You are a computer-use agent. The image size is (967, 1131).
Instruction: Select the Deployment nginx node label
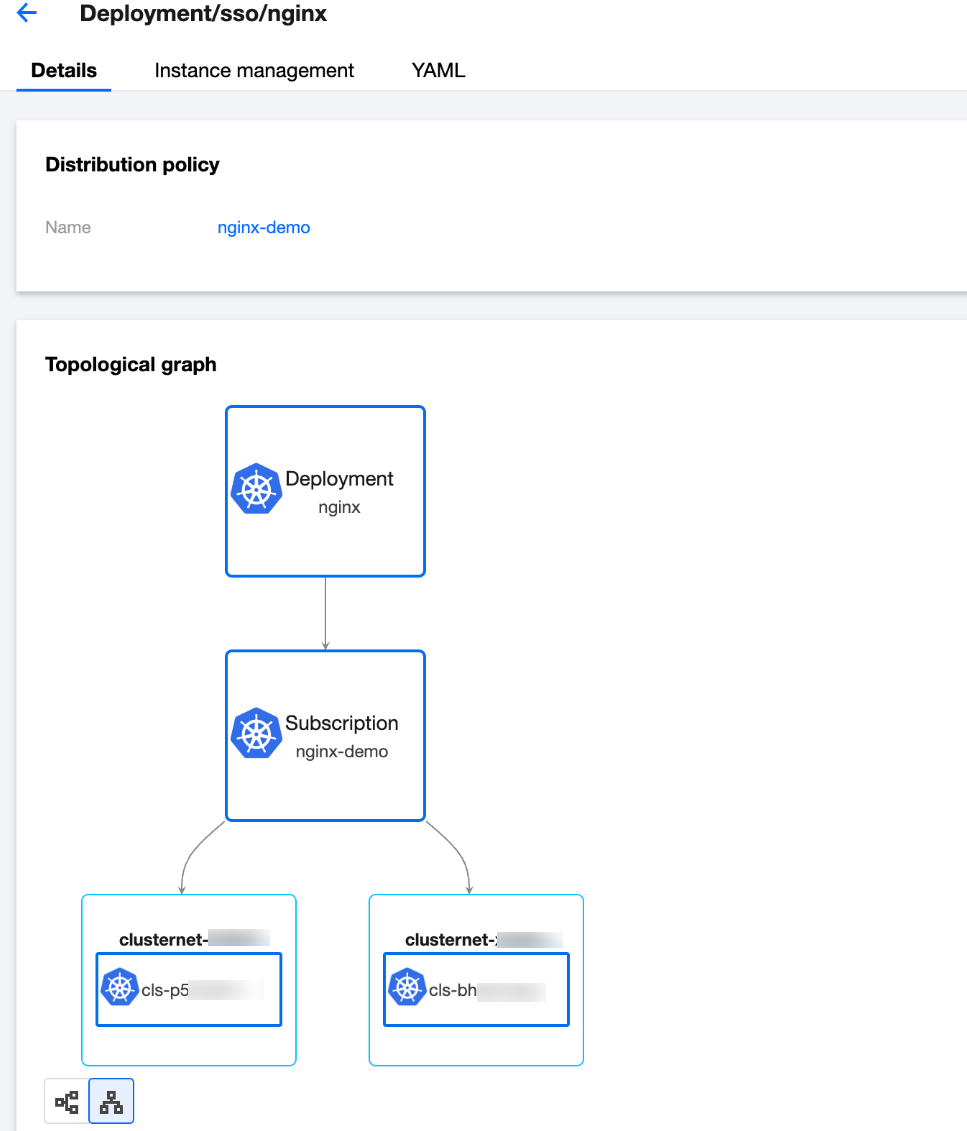pos(339,491)
